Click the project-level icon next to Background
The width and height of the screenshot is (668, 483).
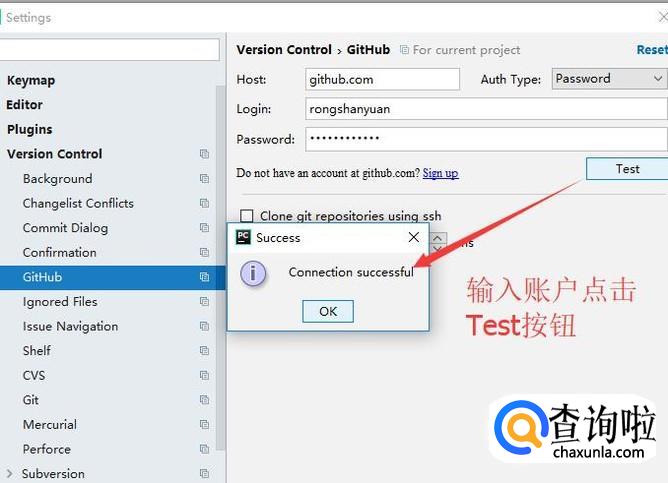point(204,178)
